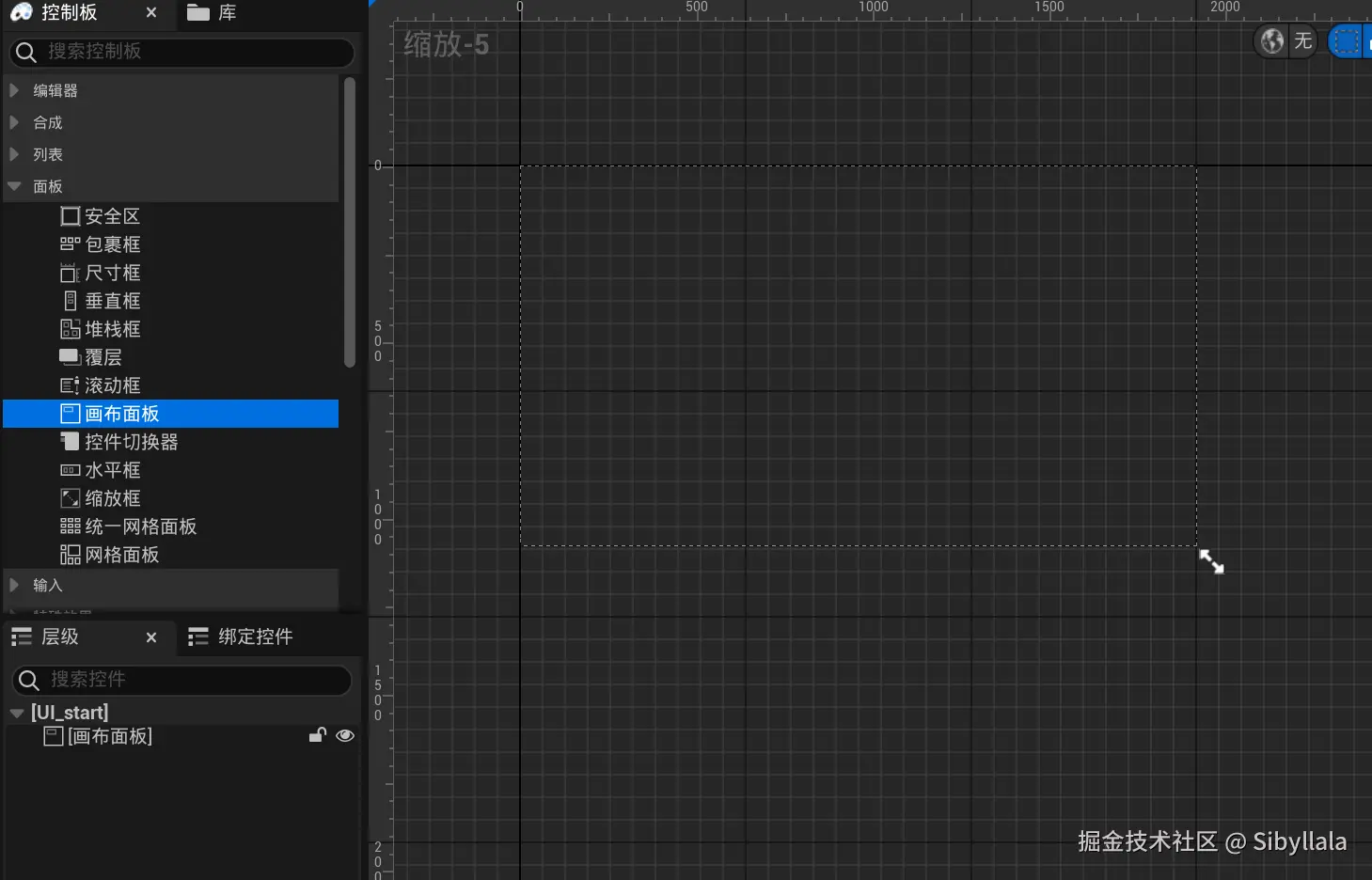The image size is (1372, 880).
Task: Select the 垂直框 vertical box icon
Action: point(71,301)
